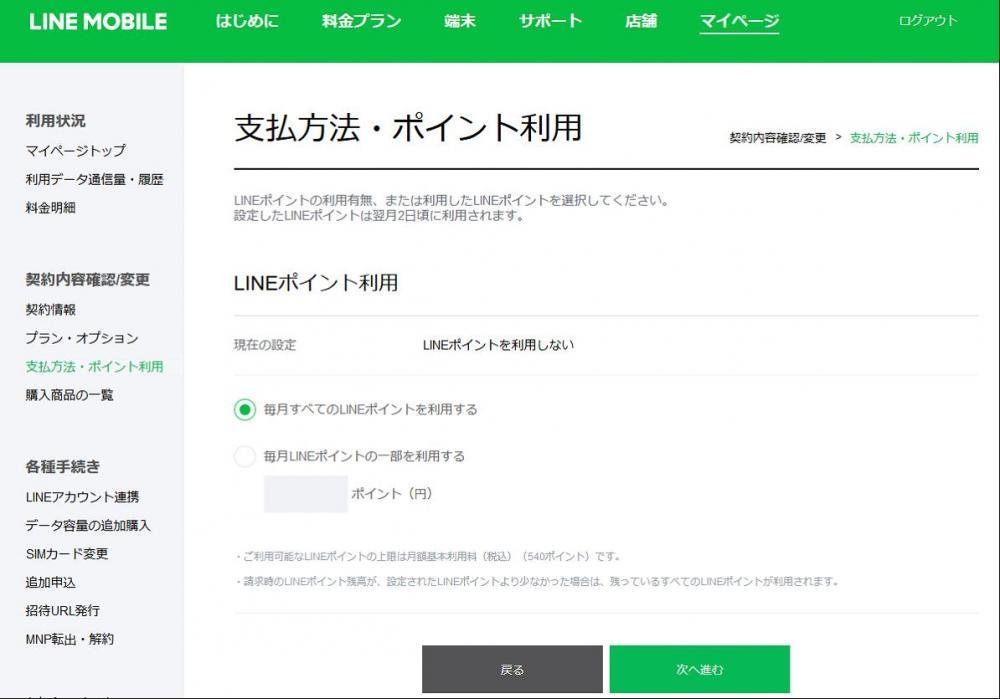Select 支払方法・ポイント利用 in the sidebar

(x=94, y=367)
